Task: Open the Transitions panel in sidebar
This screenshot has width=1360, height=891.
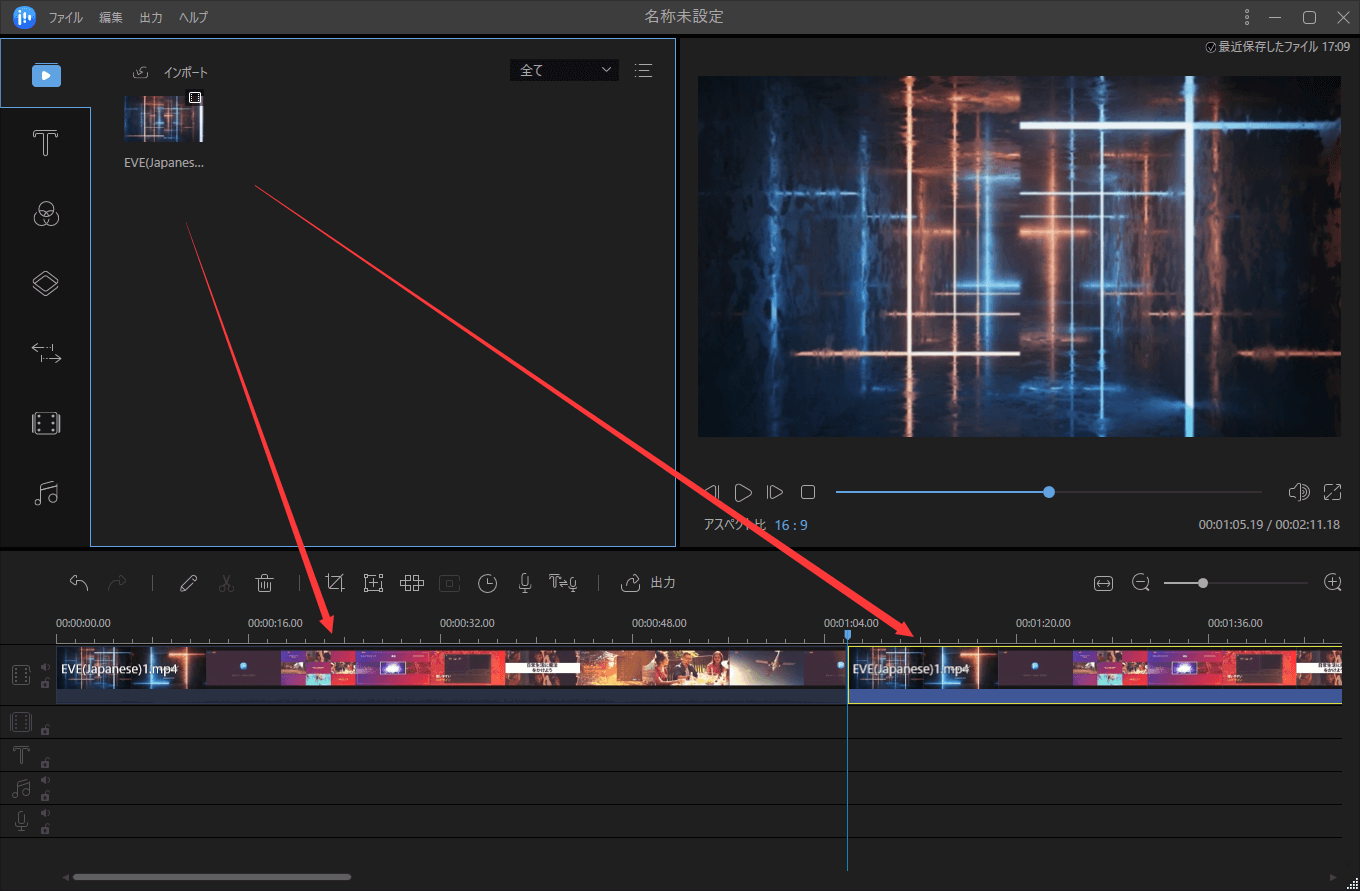Action: click(x=46, y=352)
